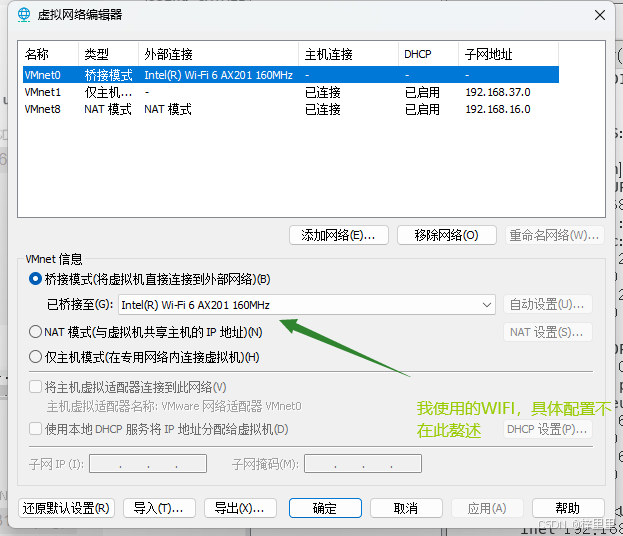Open the 帮助 button

(568, 508)
